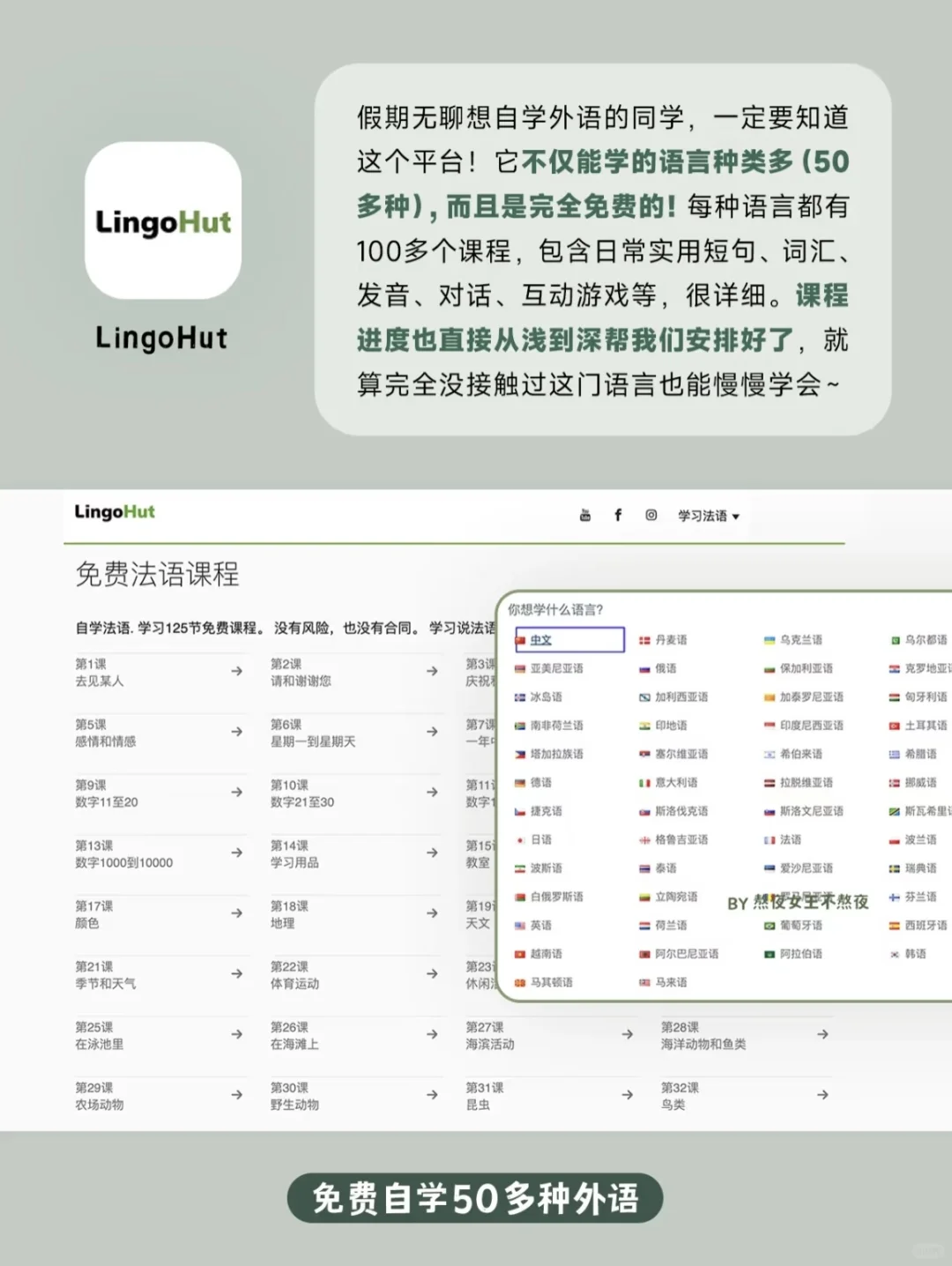This screenshot has width=952, height=1266.
Task: Click the arrow for 第32课 鸟类
Action: [822, 1096]
